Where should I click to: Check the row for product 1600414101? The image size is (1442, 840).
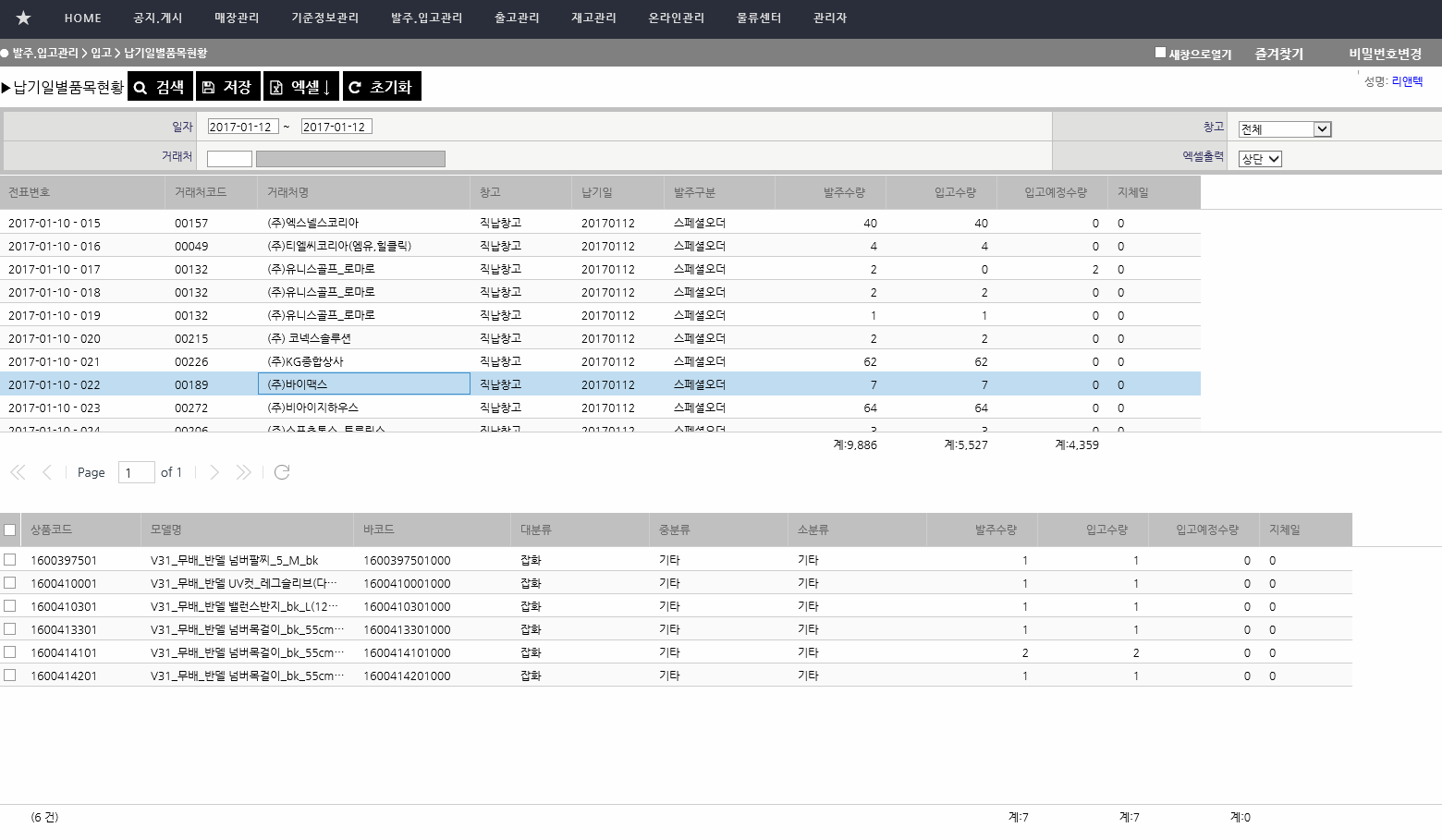[x=10, y=652]
